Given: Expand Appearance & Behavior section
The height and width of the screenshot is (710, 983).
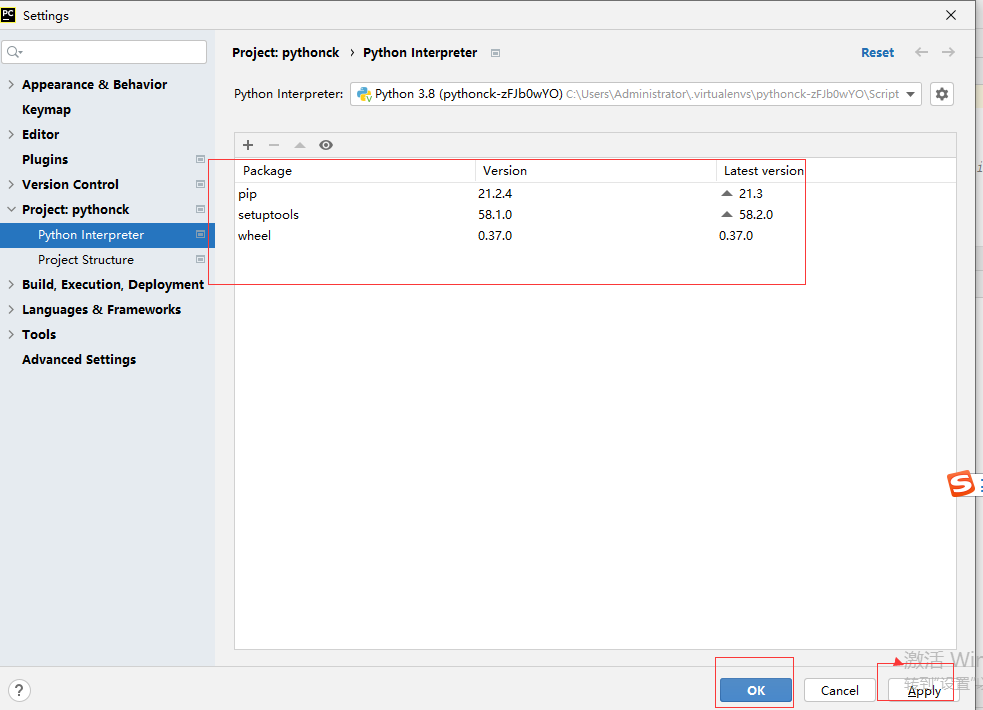Looking at the screenshot, I should click(x=11, y=84).
